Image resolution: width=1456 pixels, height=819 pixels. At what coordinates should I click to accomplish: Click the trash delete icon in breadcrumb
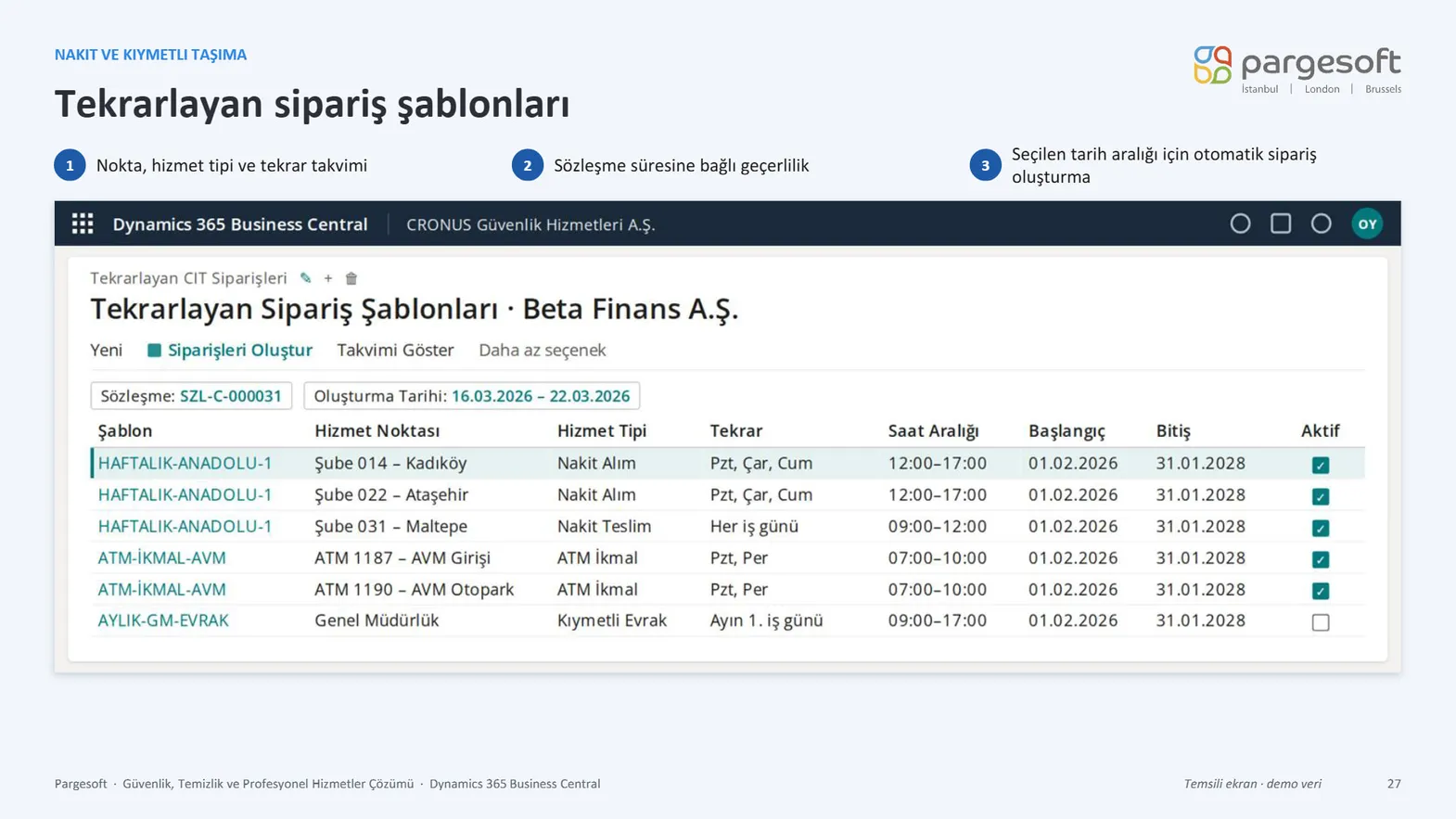pos(351,278)
